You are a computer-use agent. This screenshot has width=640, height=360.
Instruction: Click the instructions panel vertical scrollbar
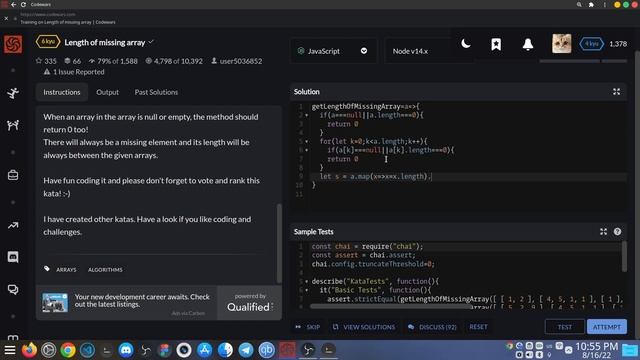click(x=279, y=243)
